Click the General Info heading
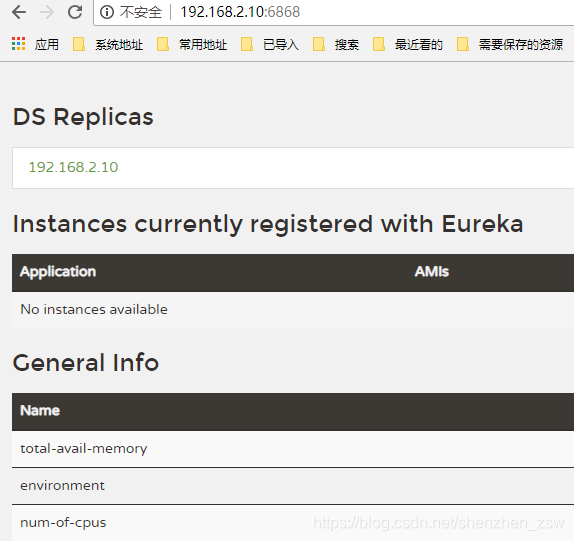Viewport: 574px width, 541px height. (x=86, y=362)
